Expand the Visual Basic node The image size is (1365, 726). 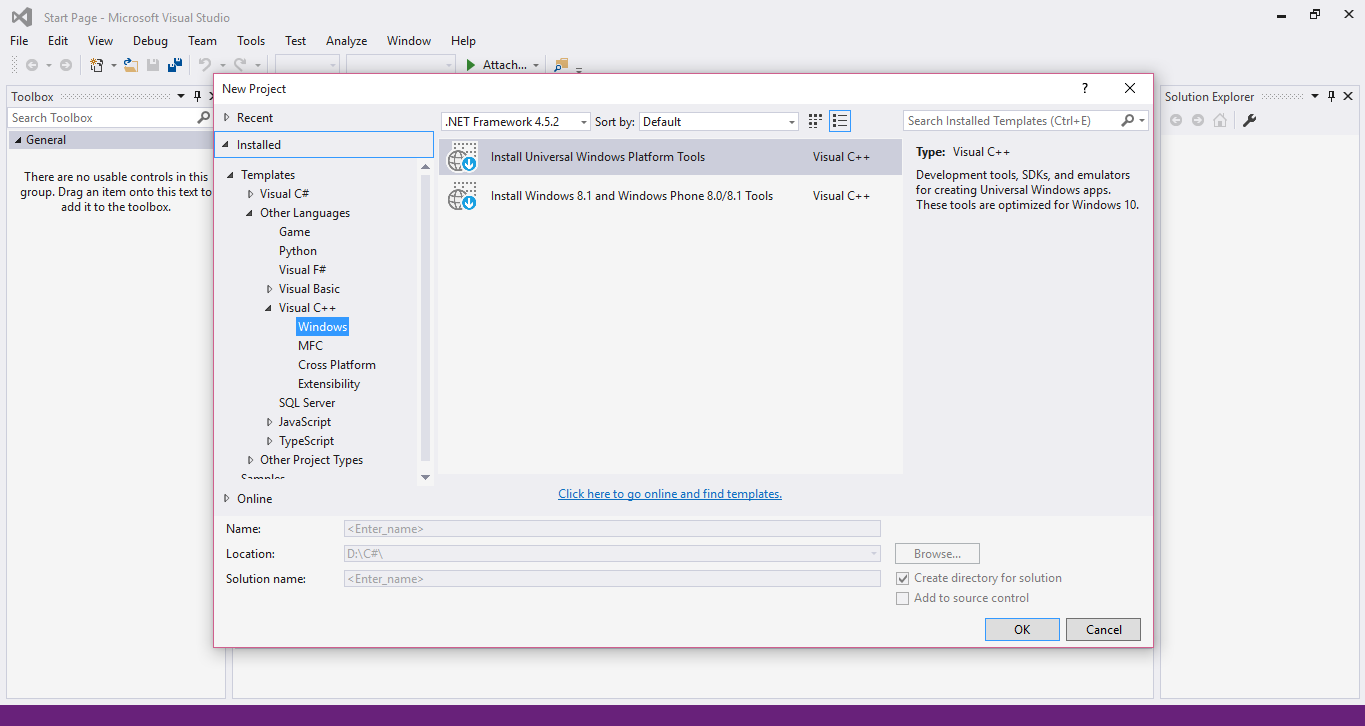tap(270, 289)
